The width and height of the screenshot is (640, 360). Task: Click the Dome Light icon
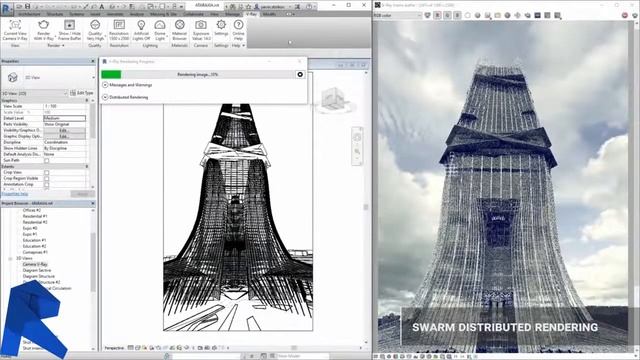tap(160, 25)
